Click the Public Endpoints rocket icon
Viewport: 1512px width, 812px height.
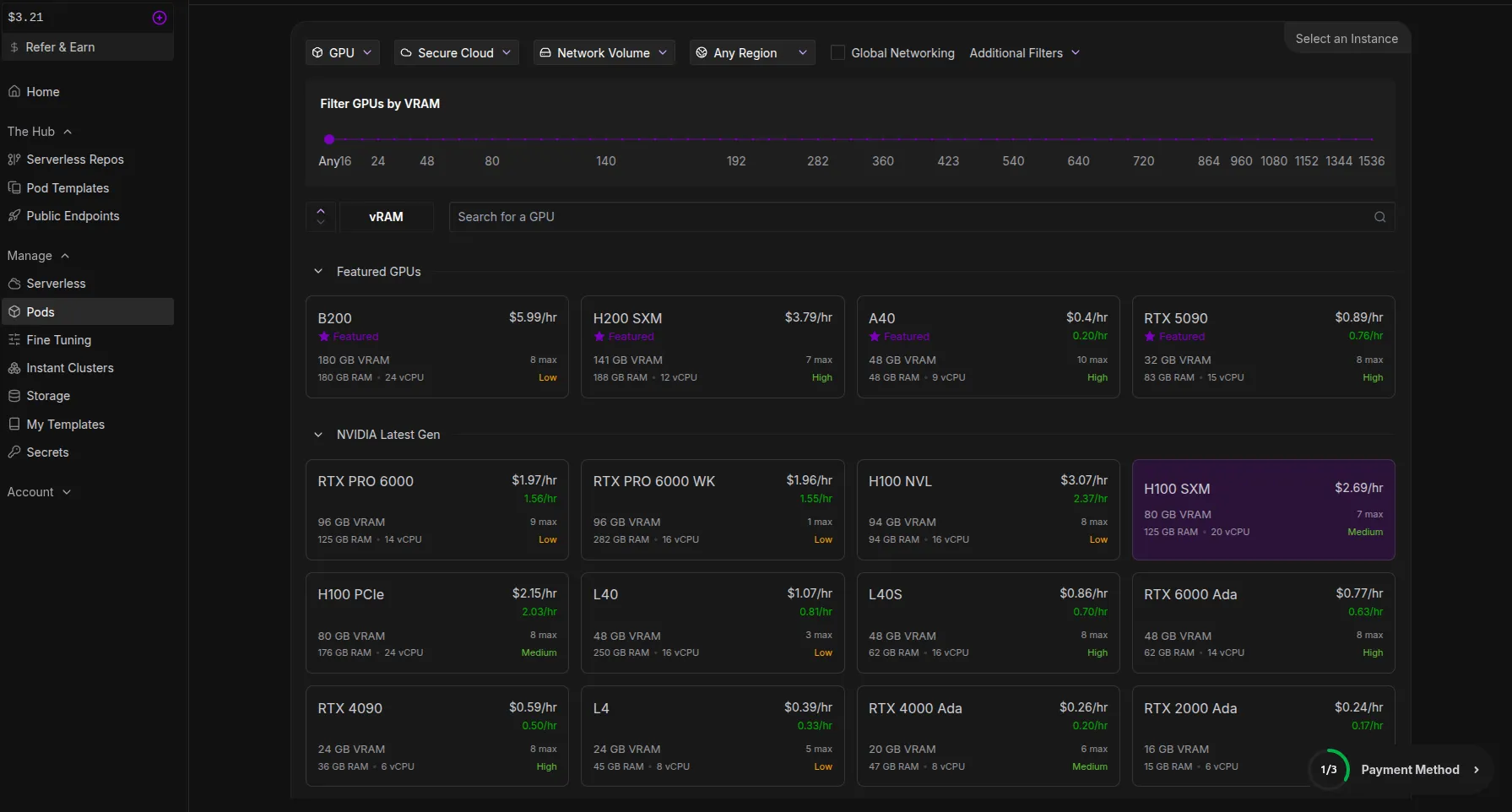pyautogui.click(x=14, y=216)
